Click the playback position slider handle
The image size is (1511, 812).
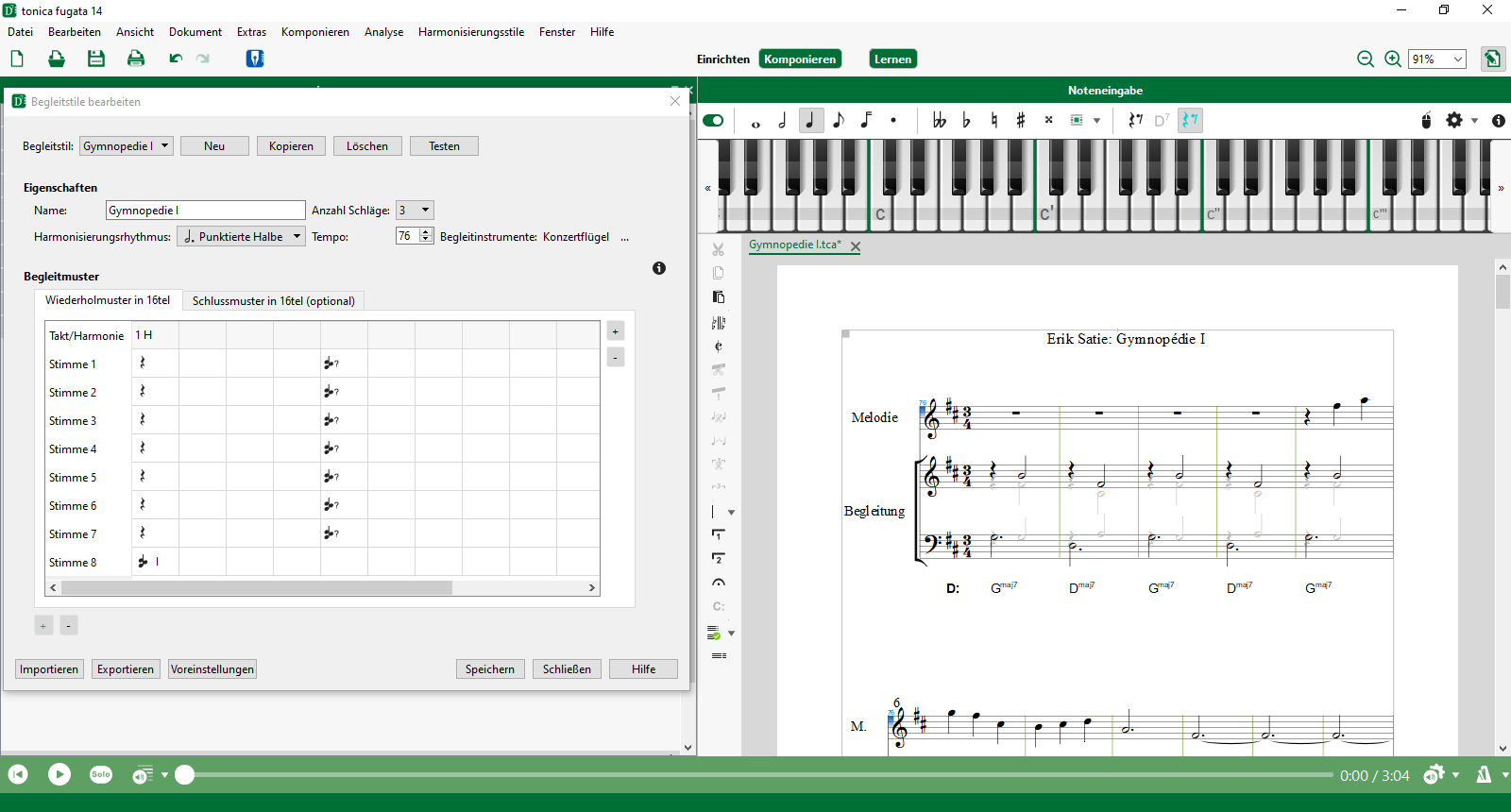(185, 775)
